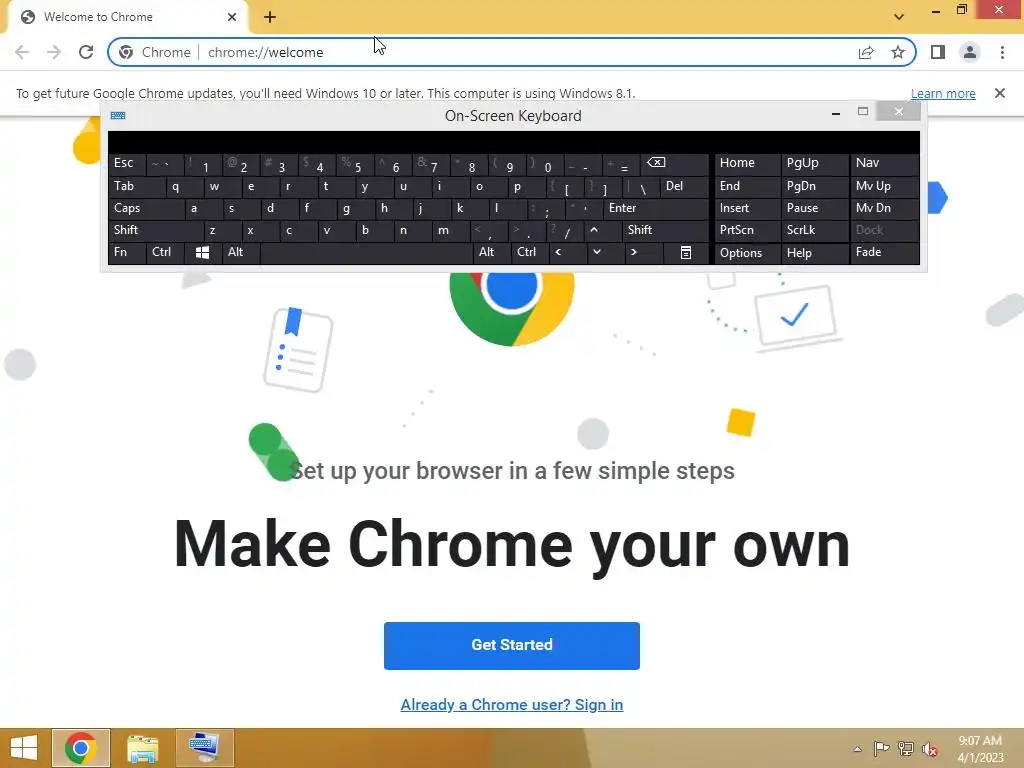Open Chrome side panel

pos(938,52)
